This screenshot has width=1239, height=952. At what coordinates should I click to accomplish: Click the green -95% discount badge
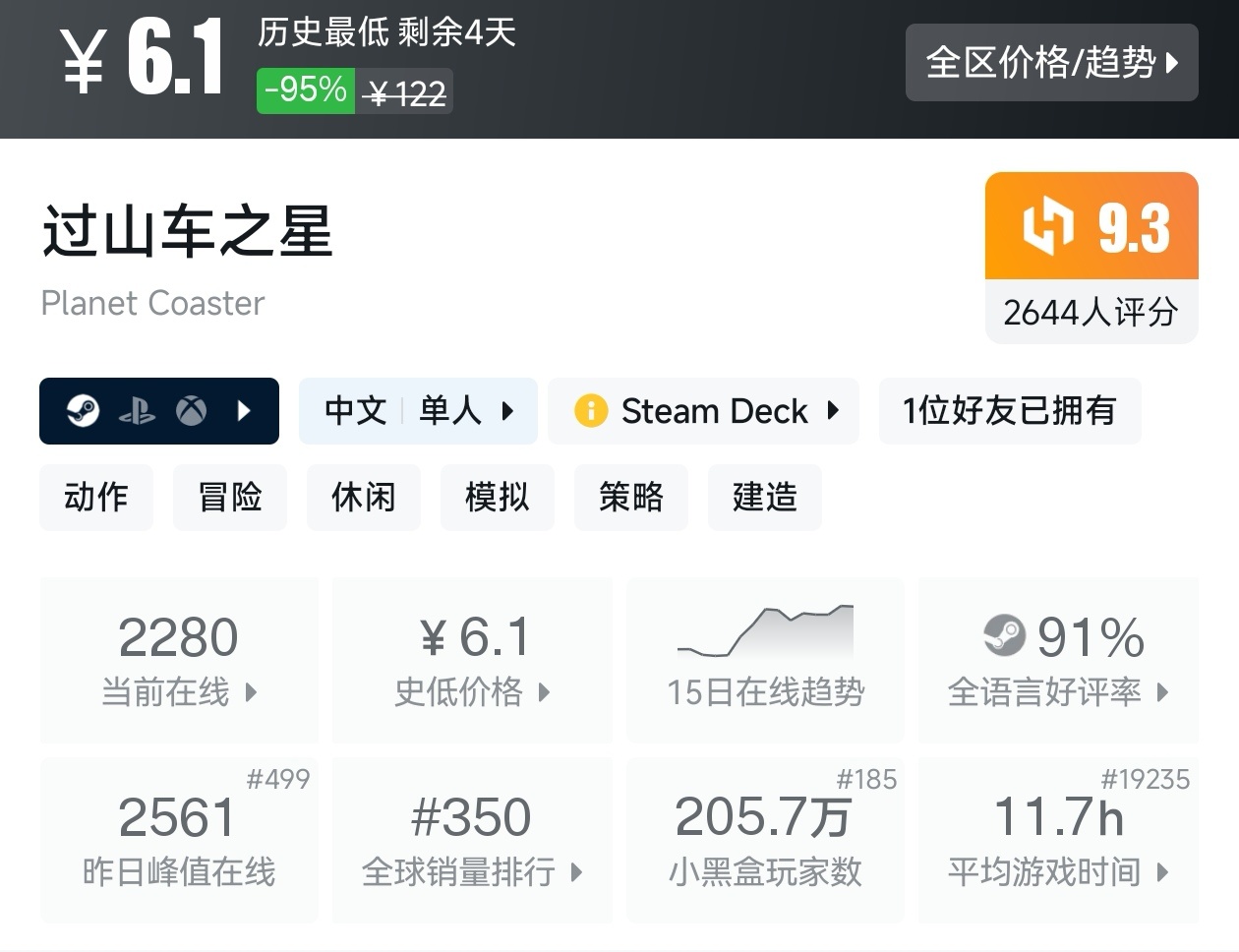point(306,90)
